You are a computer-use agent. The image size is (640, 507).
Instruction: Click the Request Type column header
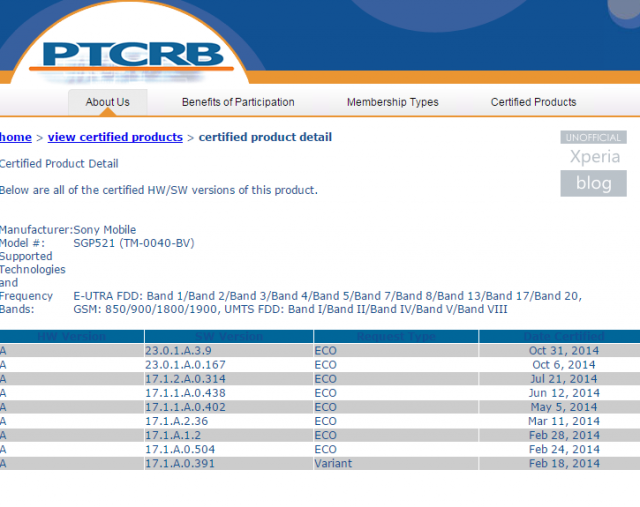pyautogui.click(x=396, y=336)
